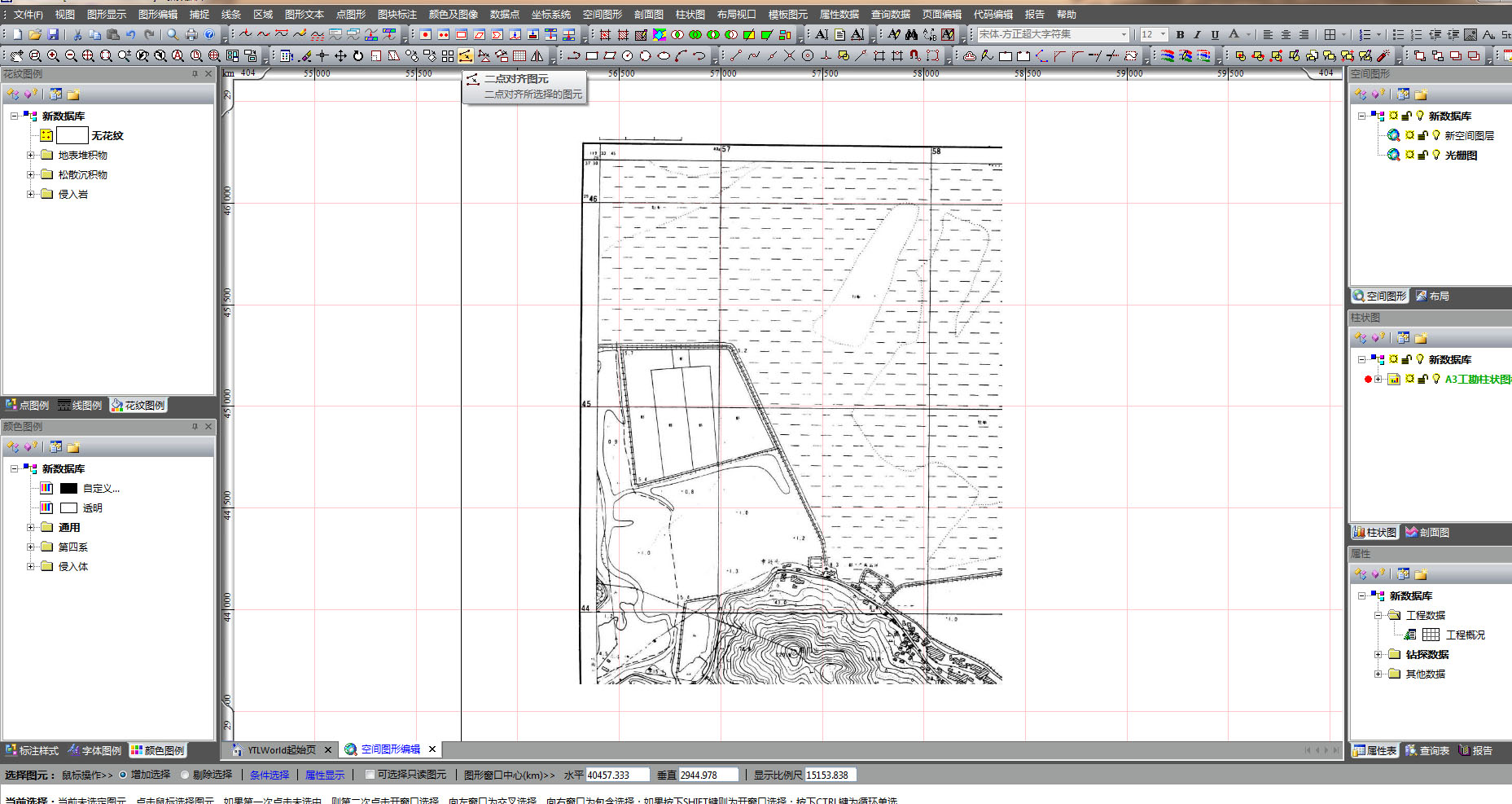1512x804 pixels.
Task: Select the zoom in magnifier tool
Action: click(53, 55)
